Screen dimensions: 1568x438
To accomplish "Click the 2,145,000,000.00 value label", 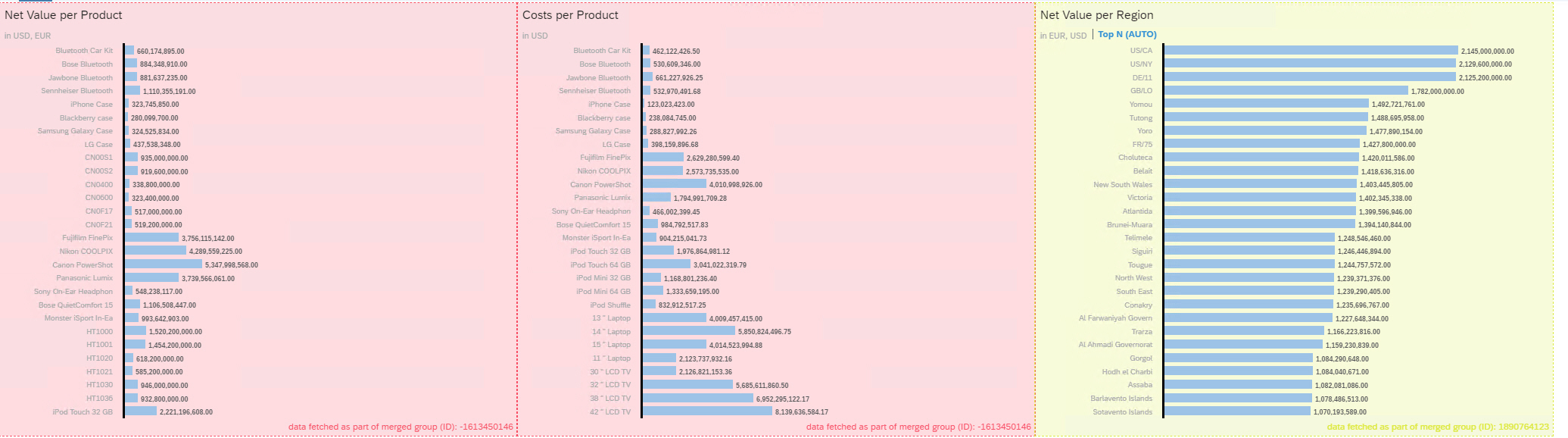I will [1487, 52].
